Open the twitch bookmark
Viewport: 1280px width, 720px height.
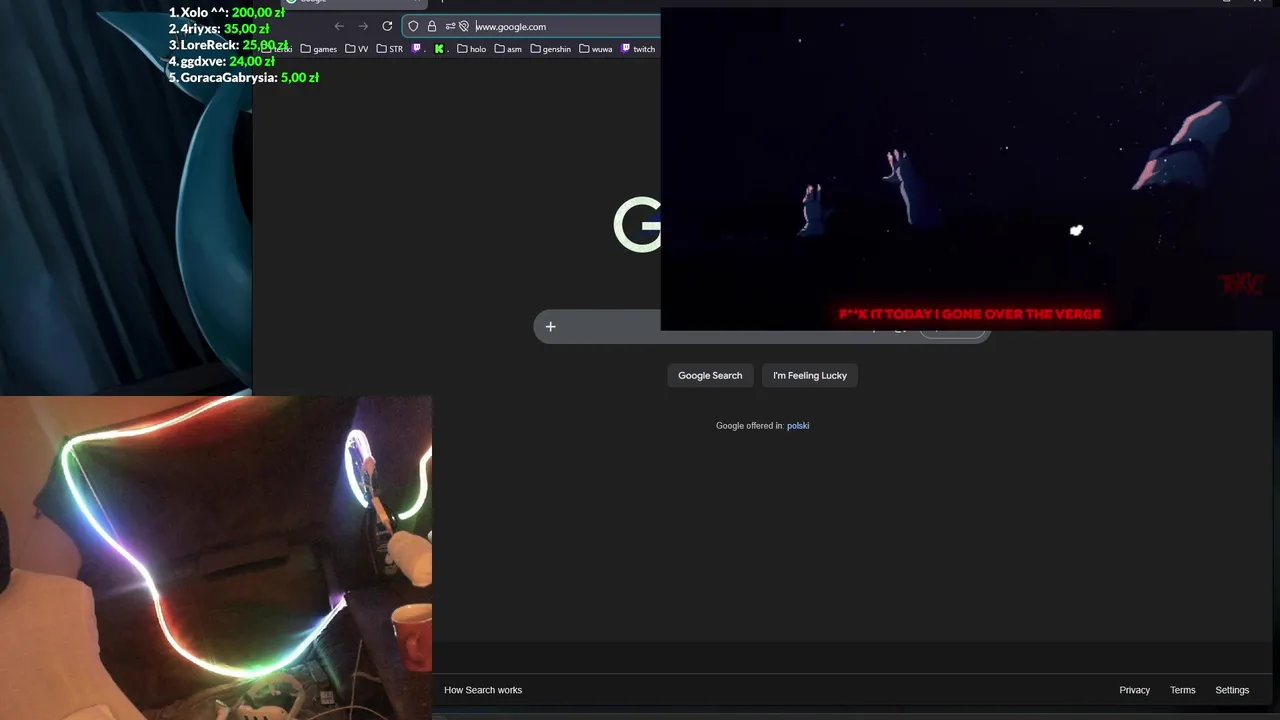(638, 49)
